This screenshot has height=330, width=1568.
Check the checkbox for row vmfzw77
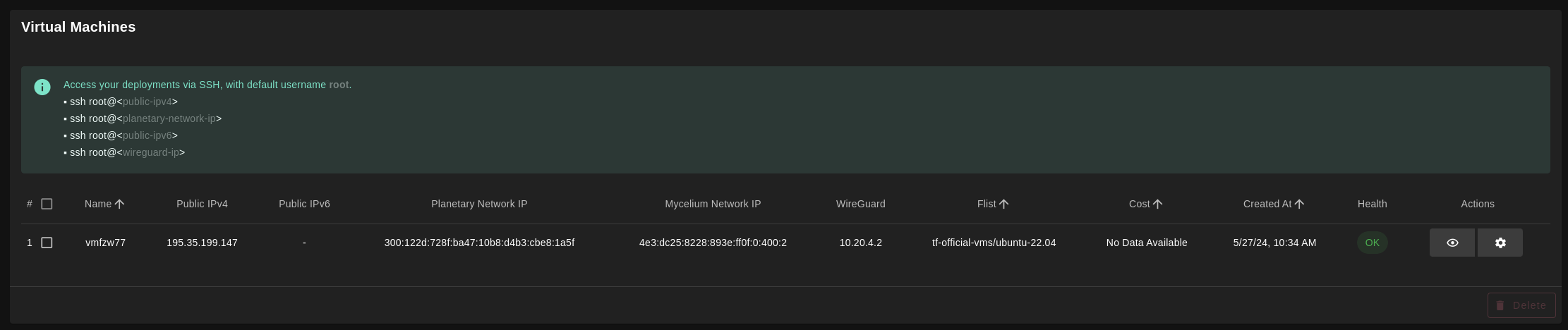[x=47, y=243]
